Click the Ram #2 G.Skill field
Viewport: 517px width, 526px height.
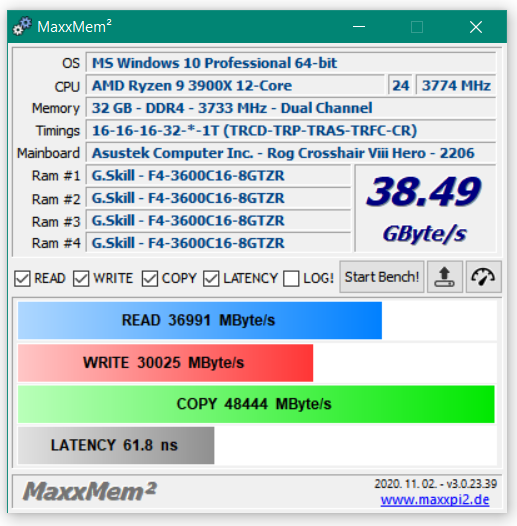point(218,198)
